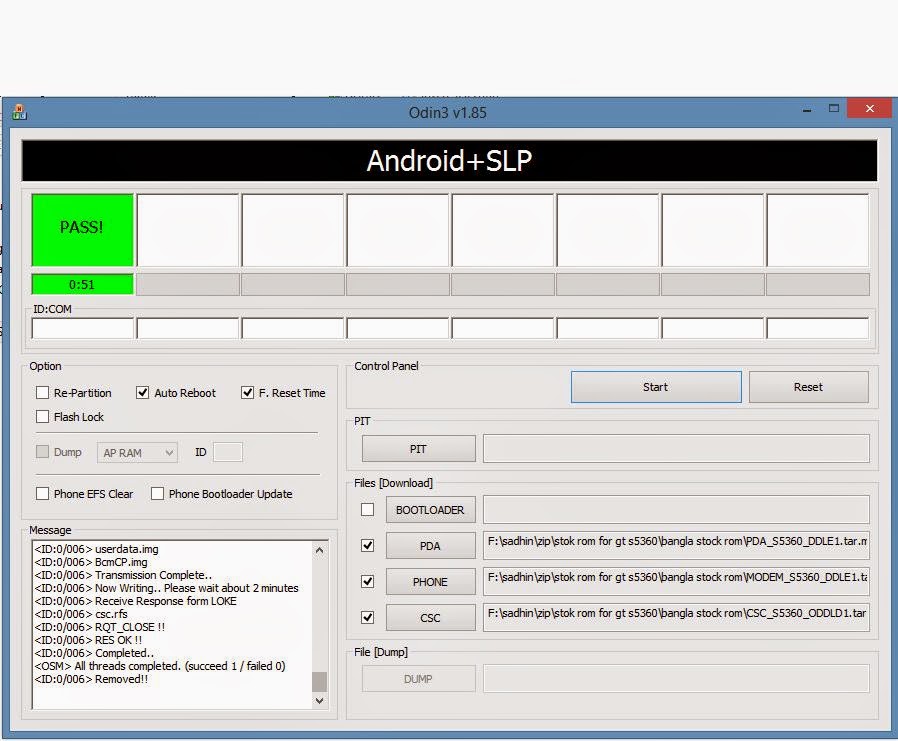Enable Flash Lock option
The height and width of the screenshot is (741, 898).
(x=42, y=417)
